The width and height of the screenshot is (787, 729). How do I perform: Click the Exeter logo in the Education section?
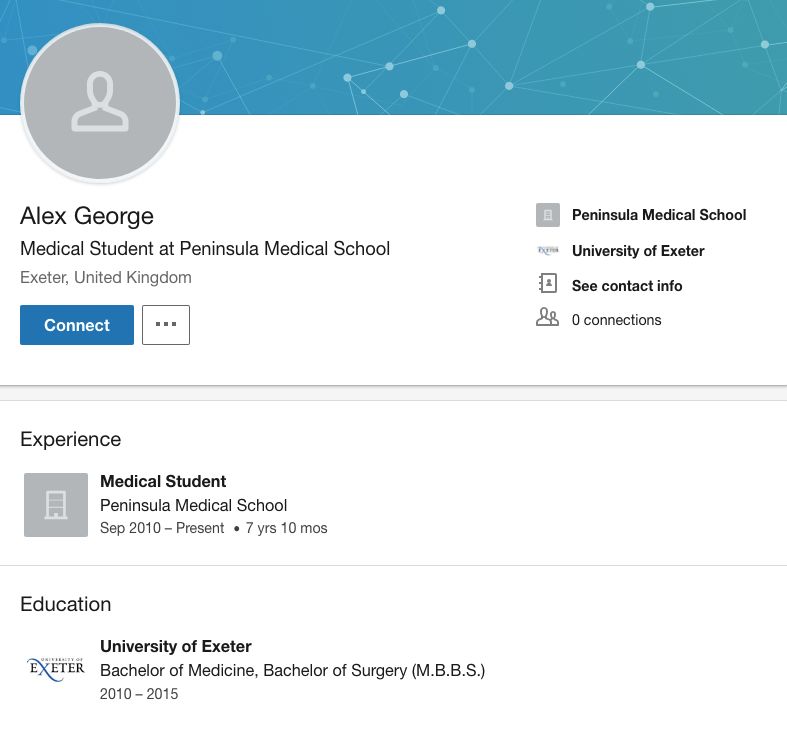56,669
